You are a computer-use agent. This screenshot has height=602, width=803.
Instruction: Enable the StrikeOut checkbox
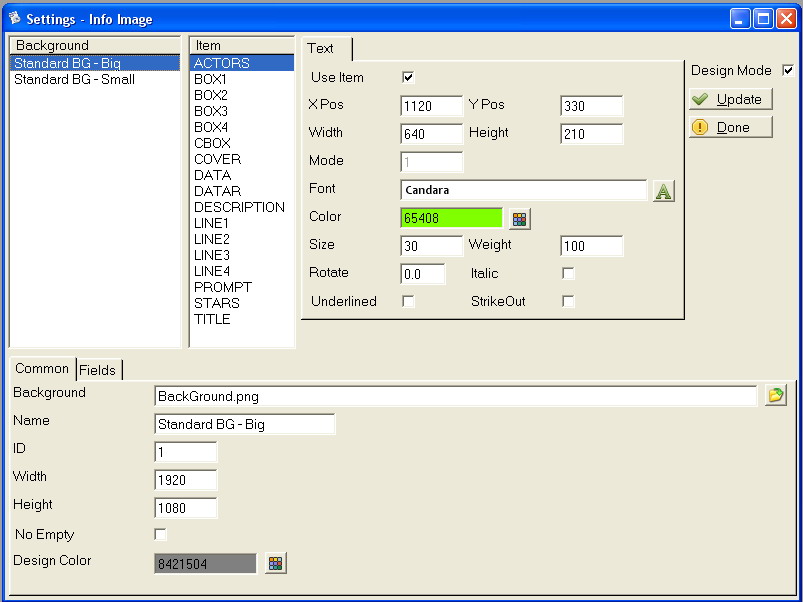(x=568, y=301)
